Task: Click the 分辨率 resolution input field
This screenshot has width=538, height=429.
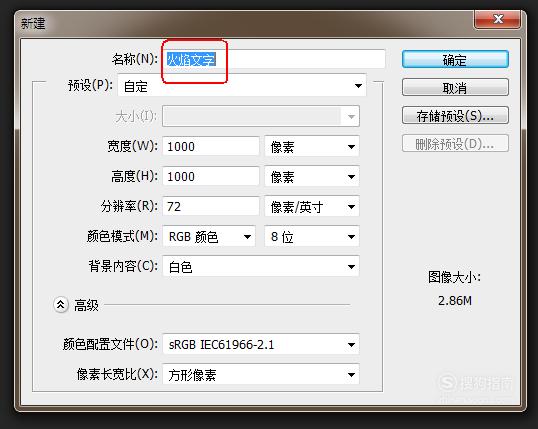Action: pyautogui.click(x=211, y=206)
